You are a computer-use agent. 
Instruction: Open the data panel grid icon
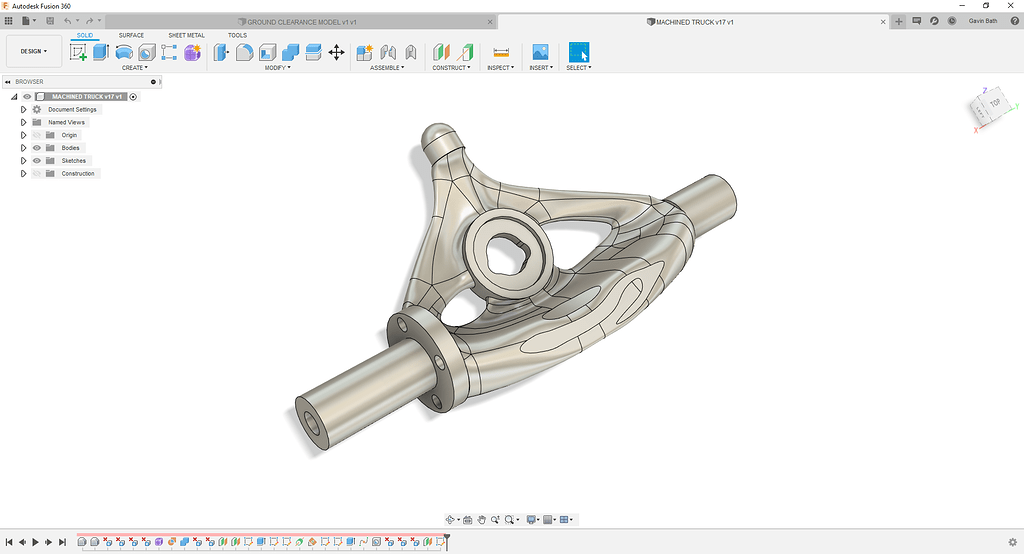[8, 21]
